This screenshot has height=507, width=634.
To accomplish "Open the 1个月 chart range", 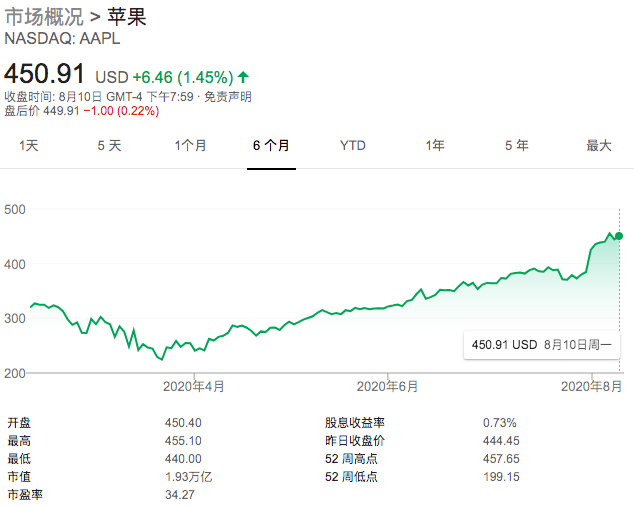I will (x=190, y=146).
